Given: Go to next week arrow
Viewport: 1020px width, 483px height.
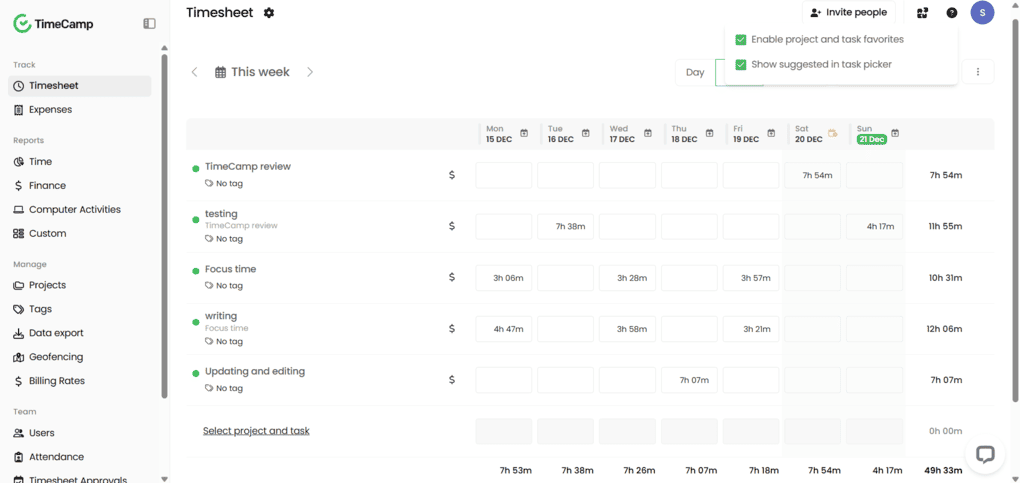Looking at the screenshot, I should click(x=310, y=72).
